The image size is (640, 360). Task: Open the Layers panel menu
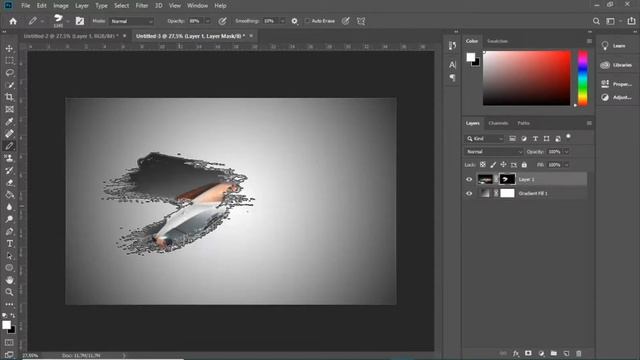pos(589,123)
